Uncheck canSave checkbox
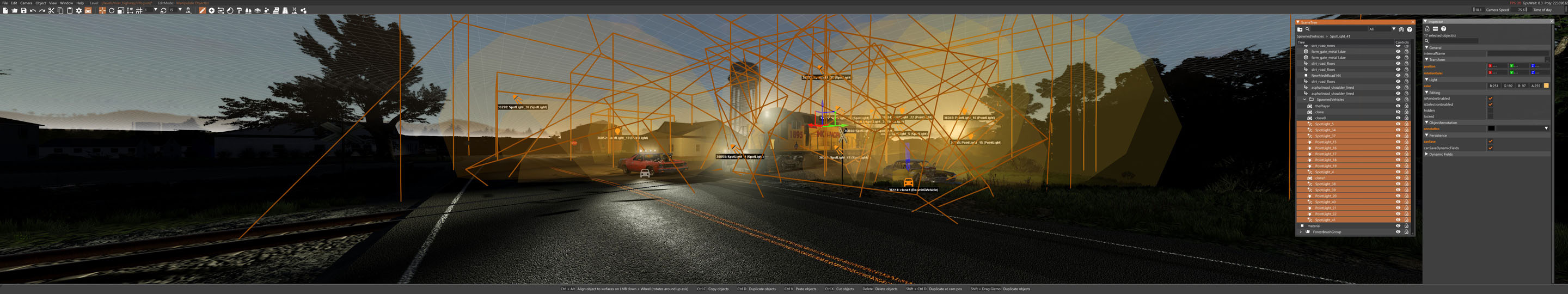1568x294 pixels. click(x=1491, y=142)
